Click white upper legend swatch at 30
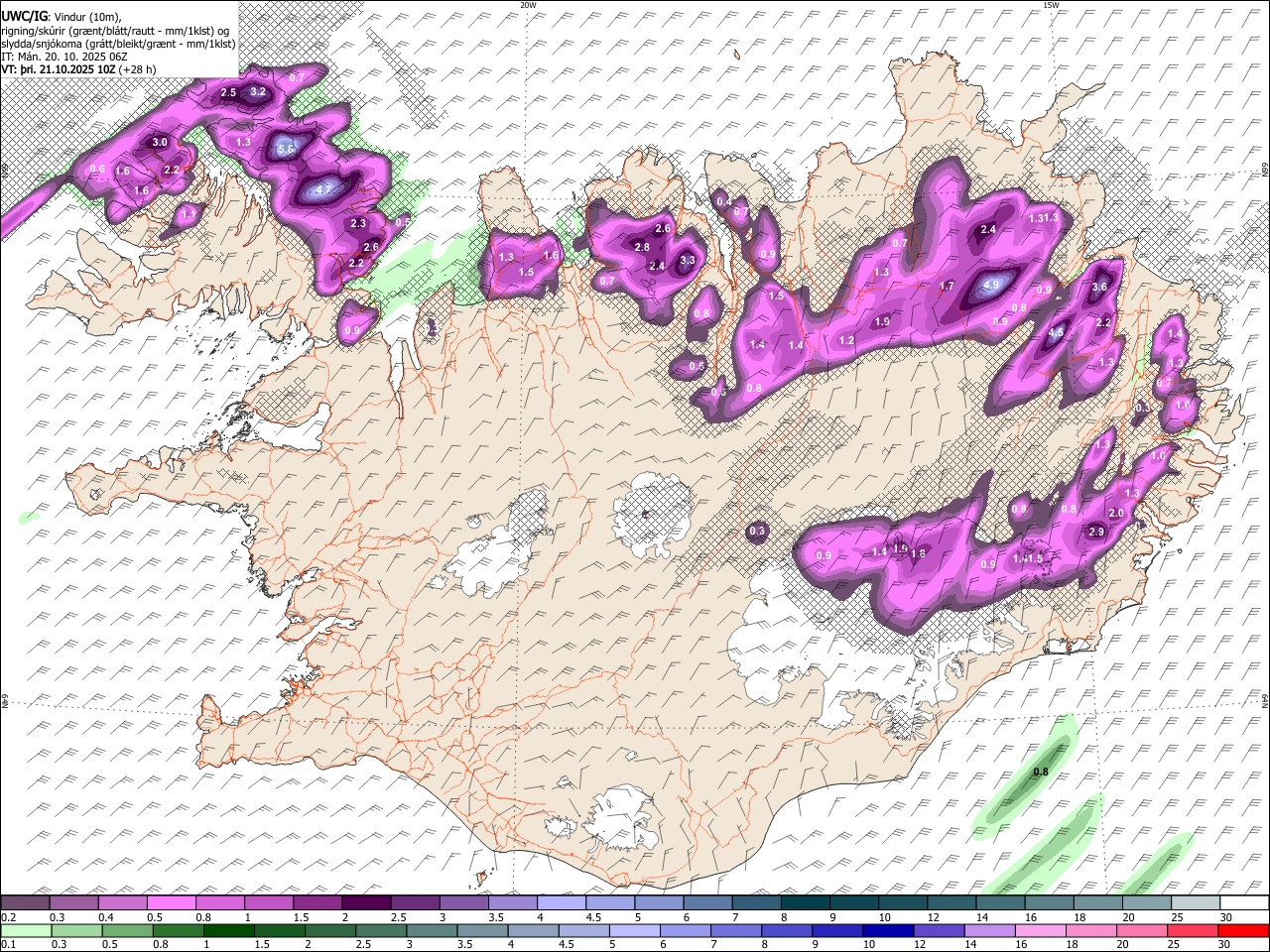 (1242, 902)
